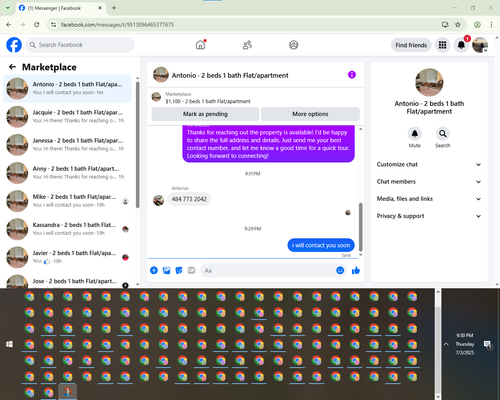Open Chrome three-dot menu

491,24
